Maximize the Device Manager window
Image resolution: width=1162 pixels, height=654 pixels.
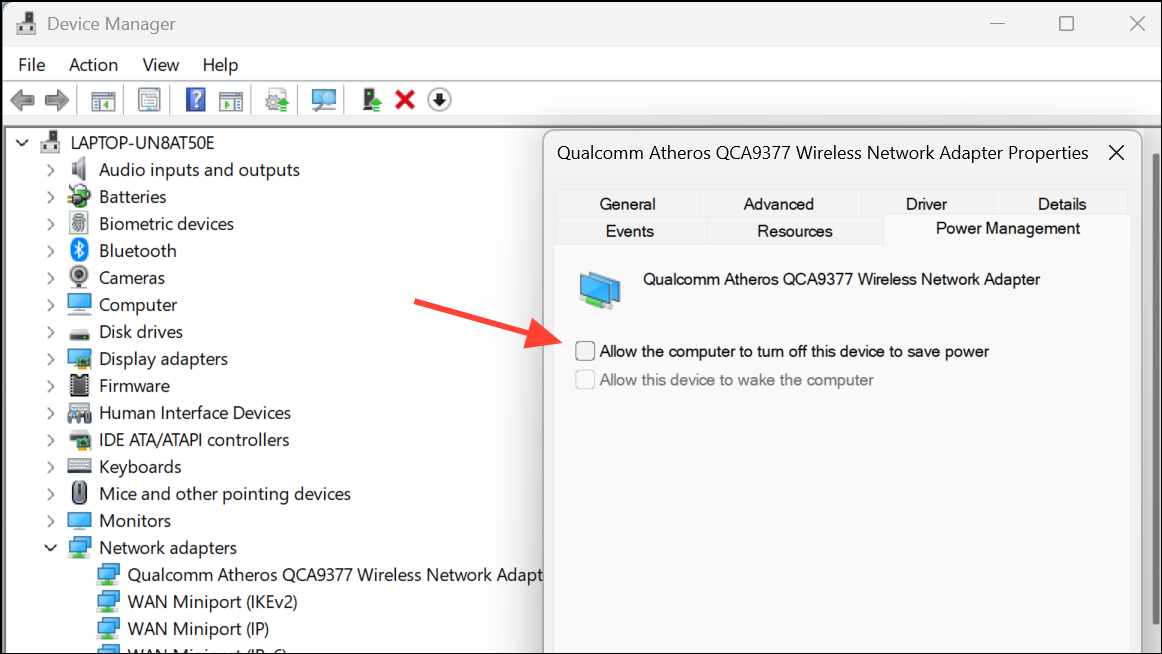[1066, 24]
